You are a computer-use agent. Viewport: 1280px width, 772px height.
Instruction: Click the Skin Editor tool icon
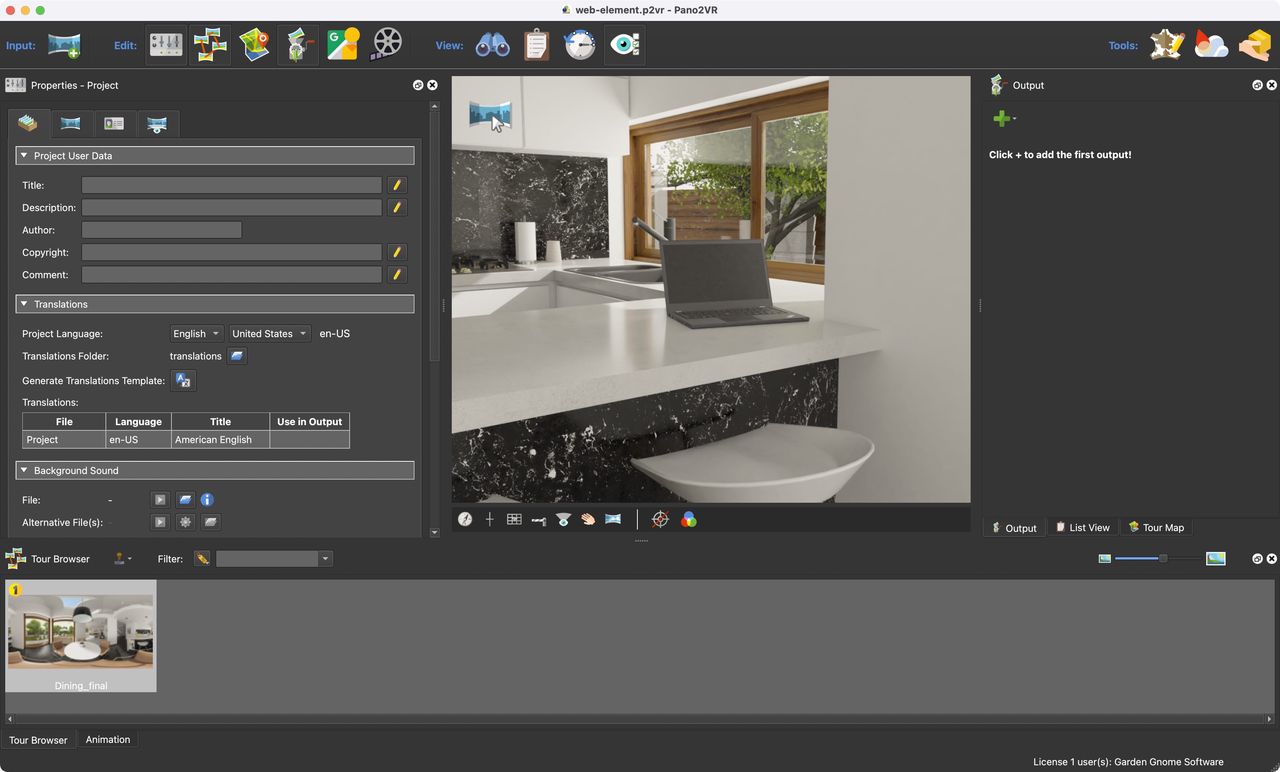(x=1166, y=45)
